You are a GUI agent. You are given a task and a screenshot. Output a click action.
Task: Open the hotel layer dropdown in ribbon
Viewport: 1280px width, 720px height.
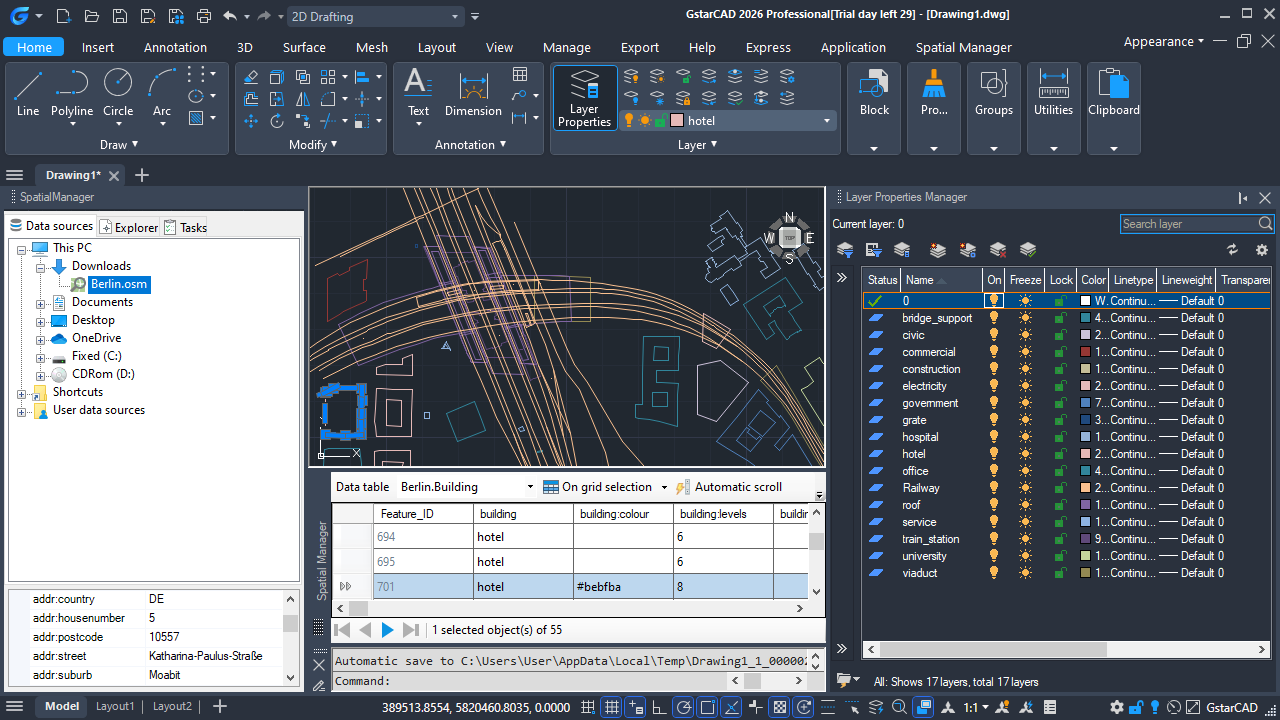pyautogui.click(x=827, y=121)
